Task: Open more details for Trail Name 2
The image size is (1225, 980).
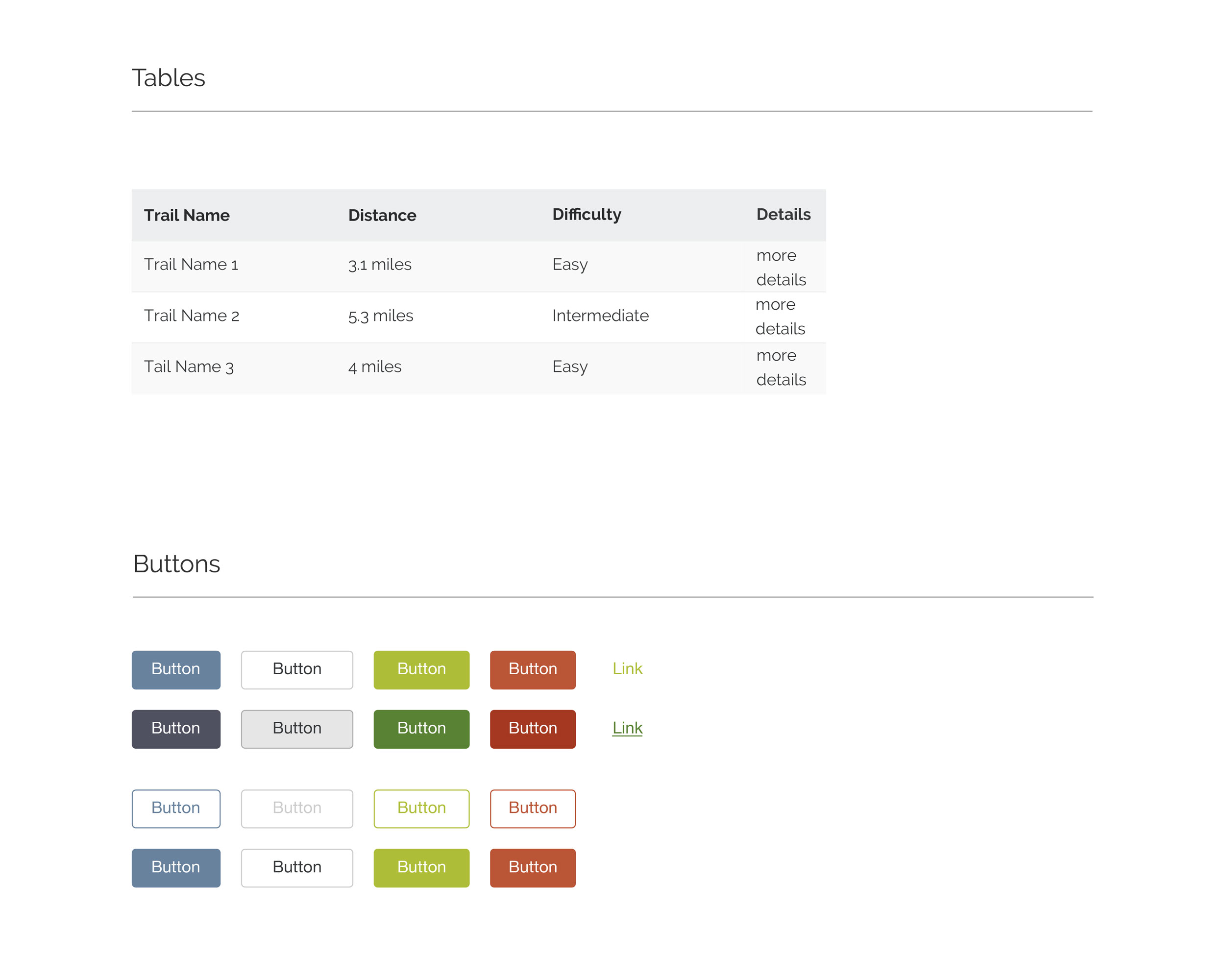Action: [780, 317]
